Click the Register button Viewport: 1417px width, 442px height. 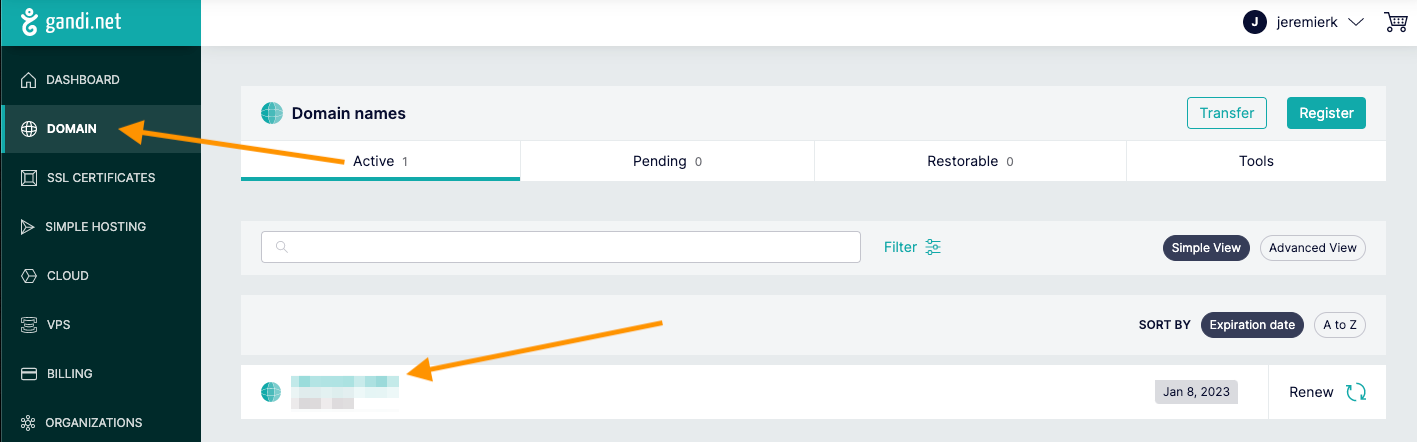click(1326, 113)
